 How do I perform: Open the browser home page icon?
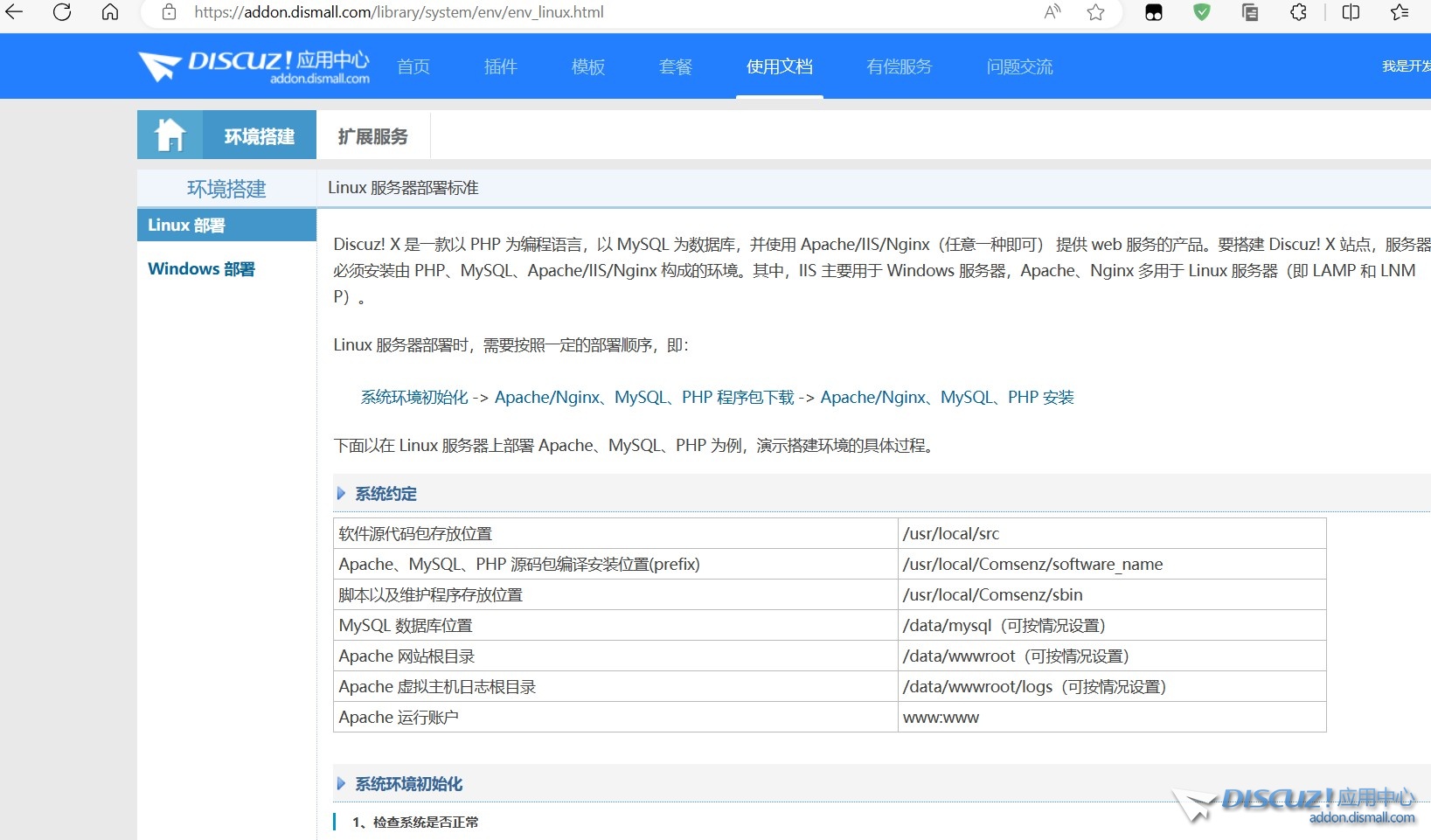(110, 12)
